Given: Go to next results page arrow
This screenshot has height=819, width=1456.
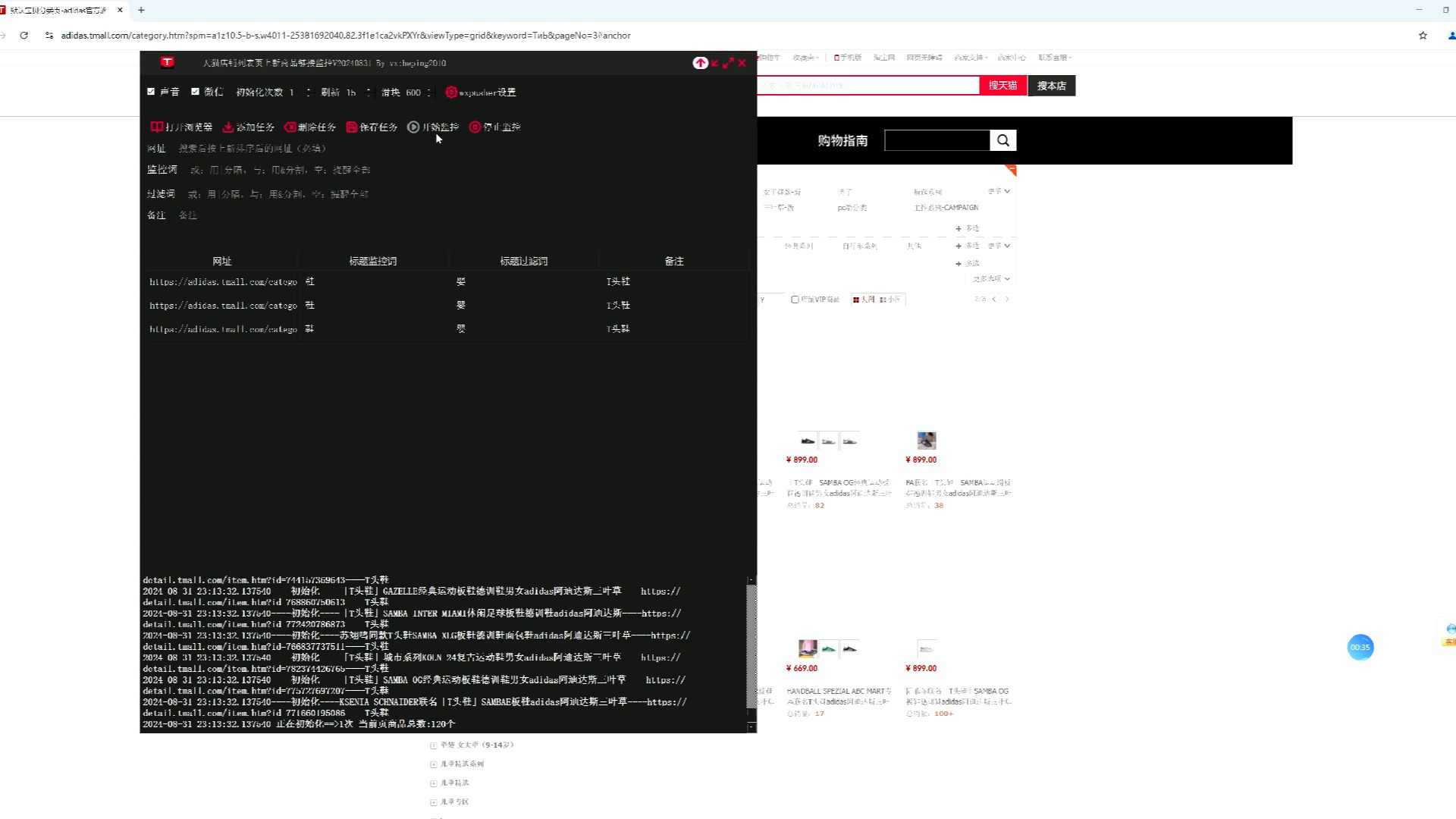Looking at the screenshot, I should [x=1007, y=300].
